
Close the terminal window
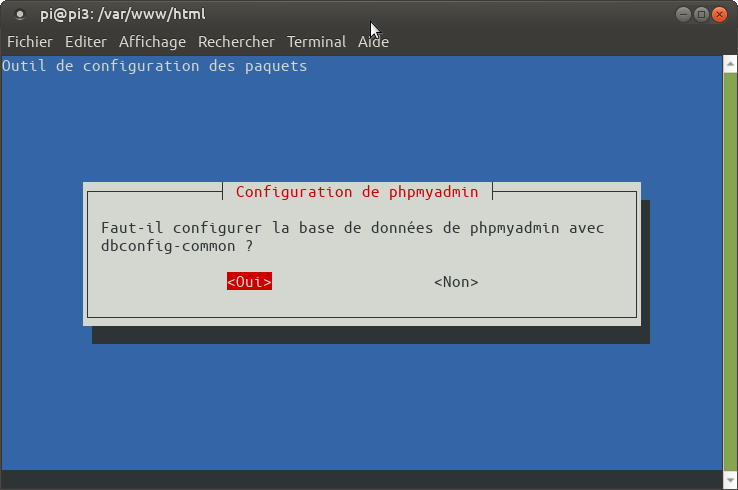(719, 14)
